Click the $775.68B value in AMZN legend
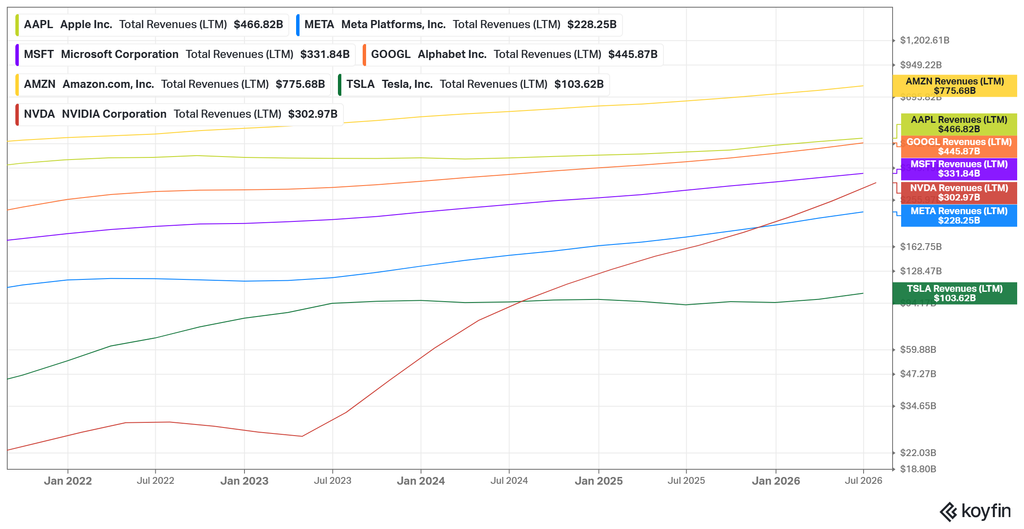Screen dimensions: 1024x529 [300, 84]
